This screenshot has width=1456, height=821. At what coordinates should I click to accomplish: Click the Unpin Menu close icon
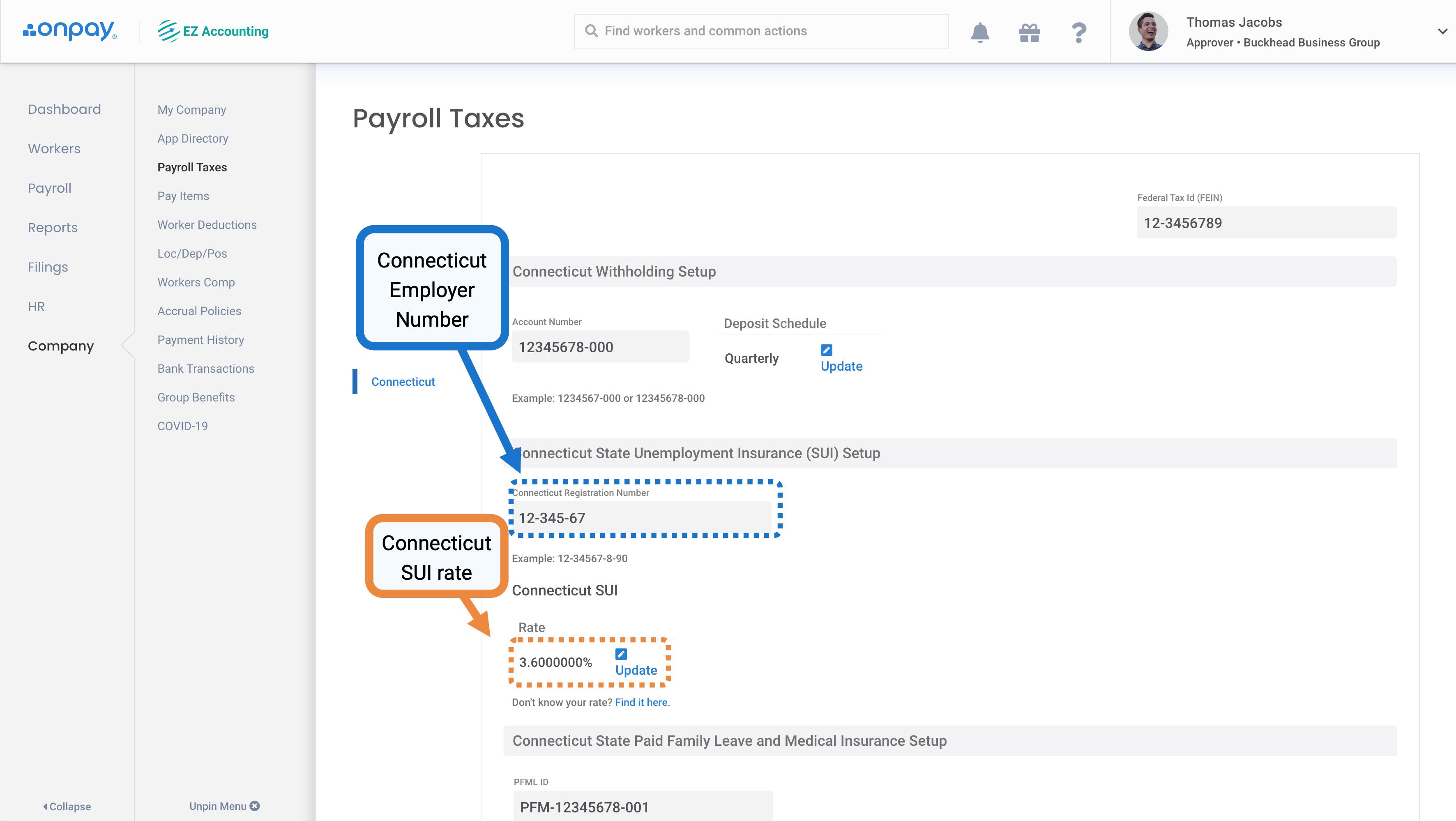point(254,806)
